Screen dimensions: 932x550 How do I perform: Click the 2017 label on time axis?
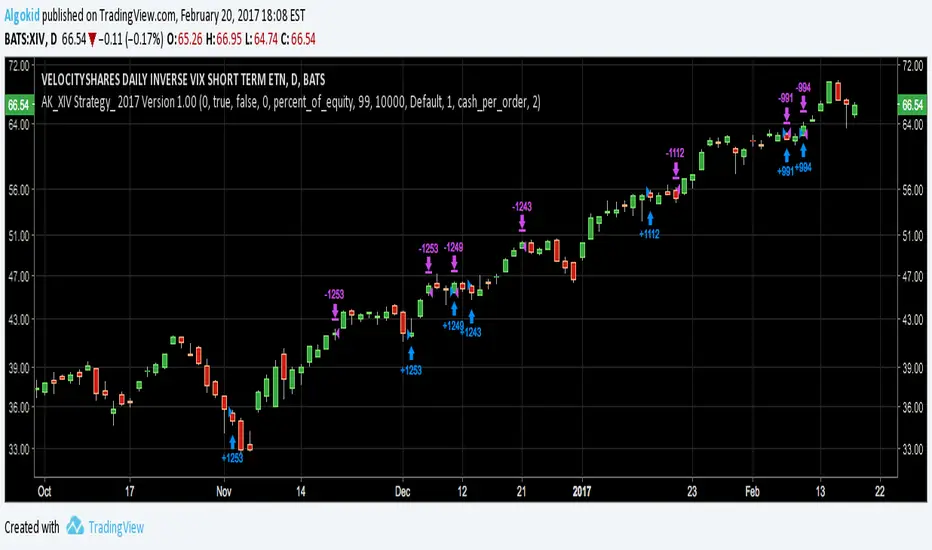(x=582, y=491)
